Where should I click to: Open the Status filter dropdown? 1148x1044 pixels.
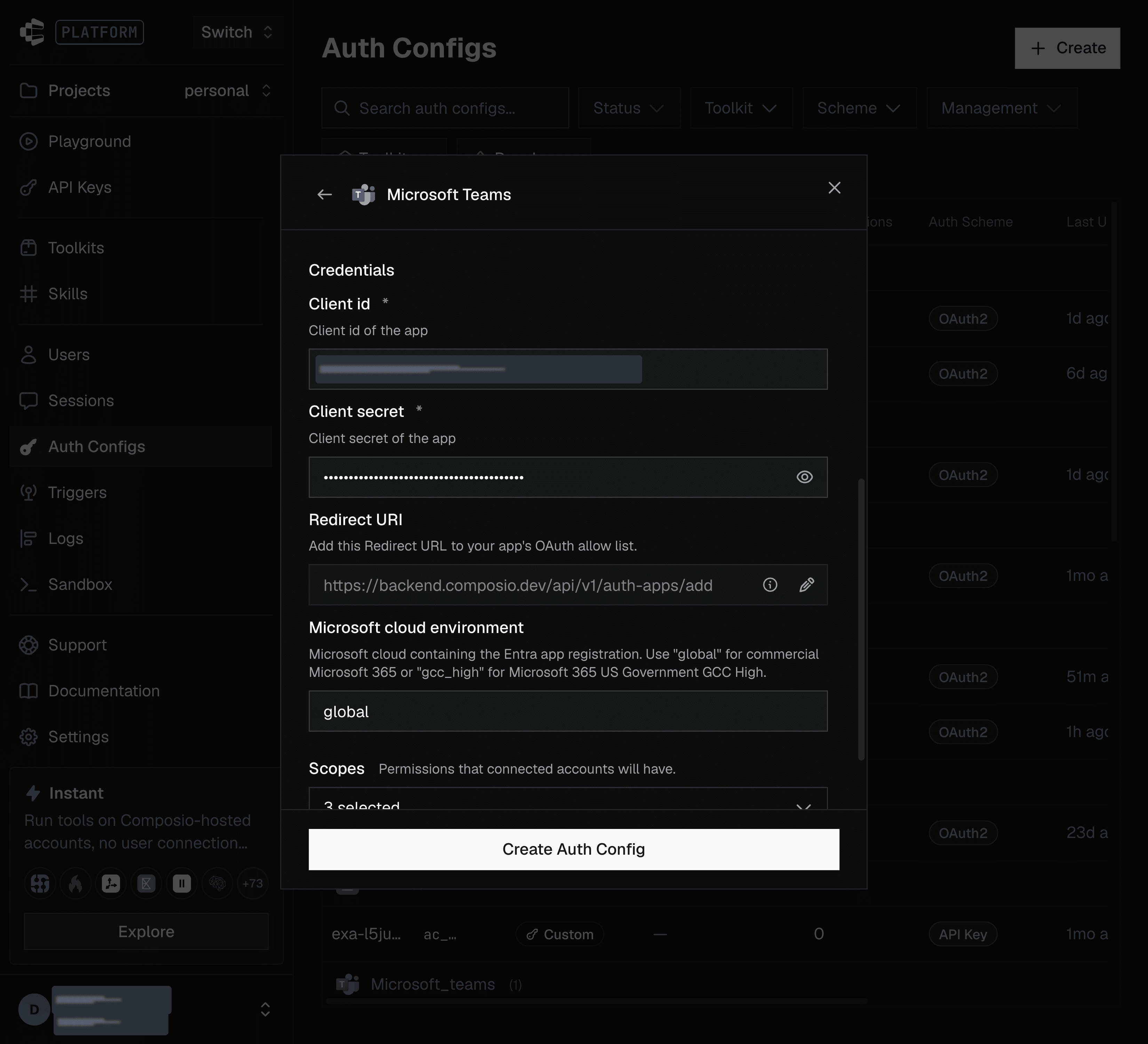coord(629,108)
